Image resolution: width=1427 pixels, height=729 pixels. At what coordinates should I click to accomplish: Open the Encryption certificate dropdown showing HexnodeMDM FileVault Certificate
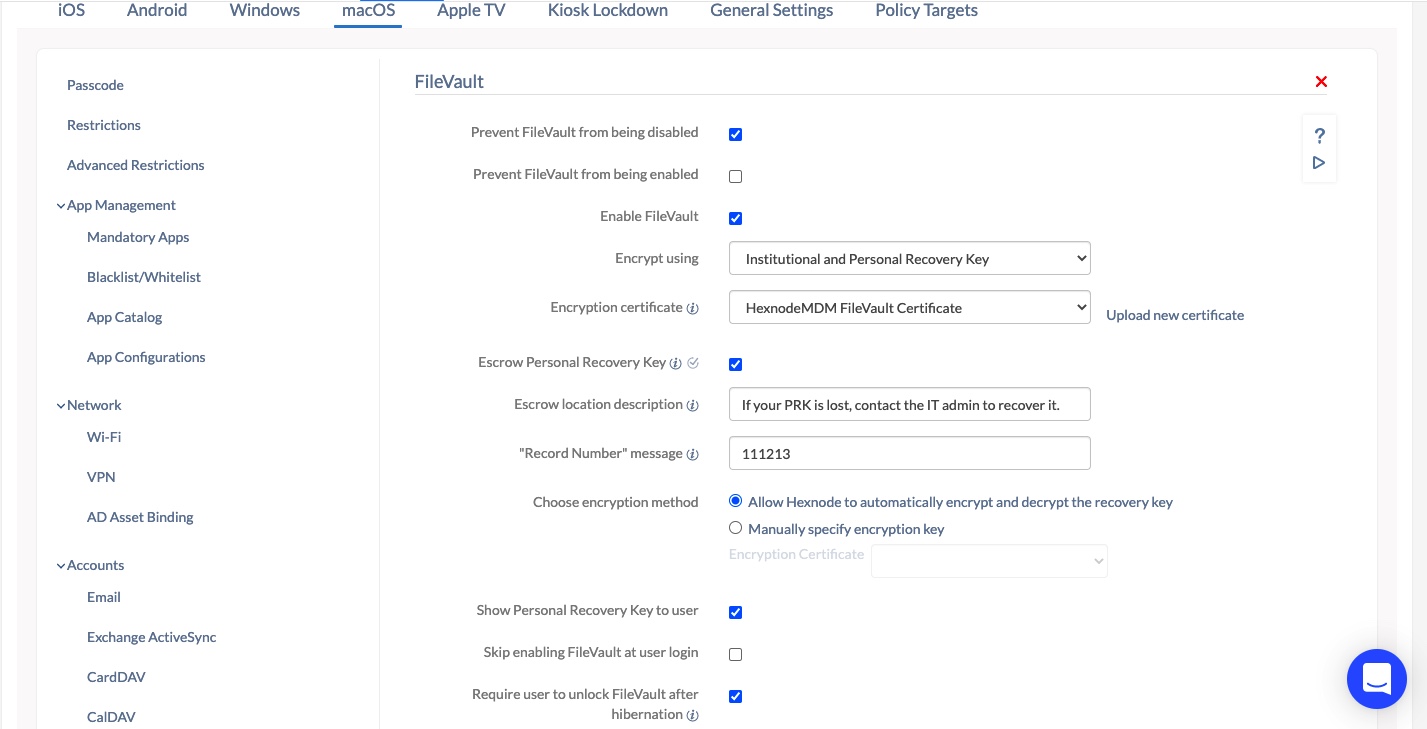click(909, 307)
